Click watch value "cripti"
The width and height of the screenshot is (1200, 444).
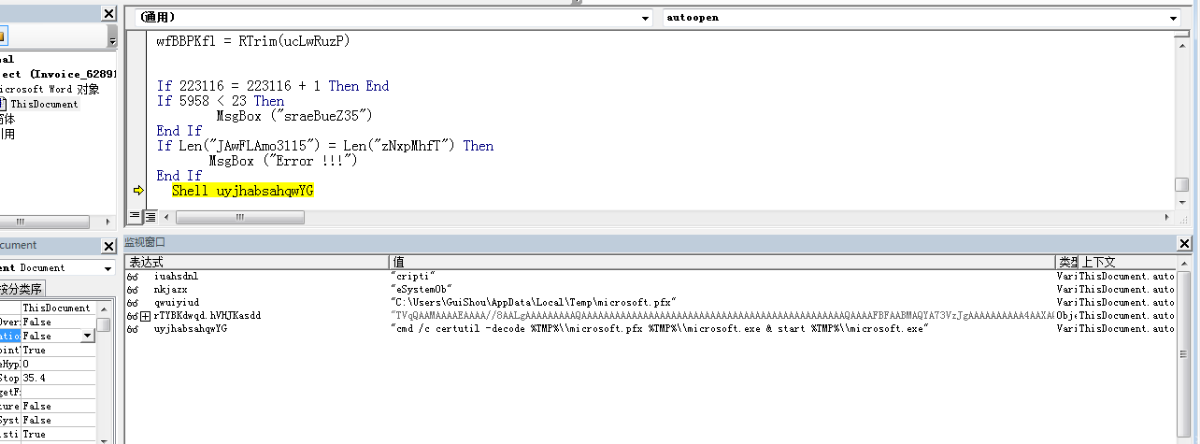pyautogui.click(x=413, y=274)
